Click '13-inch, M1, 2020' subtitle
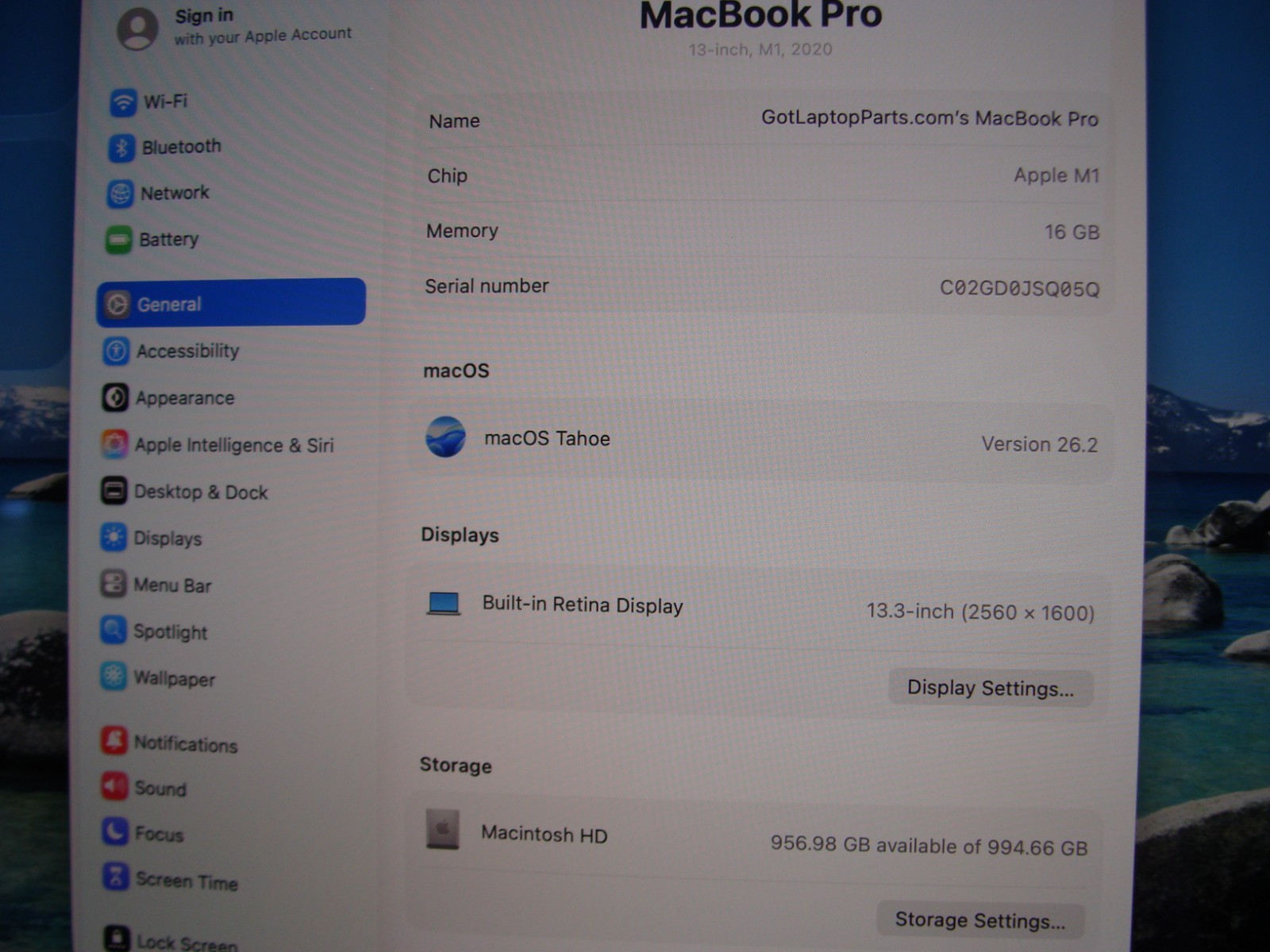The width and height of the screenshot is (1270, 952). click(x=760, y=49)
